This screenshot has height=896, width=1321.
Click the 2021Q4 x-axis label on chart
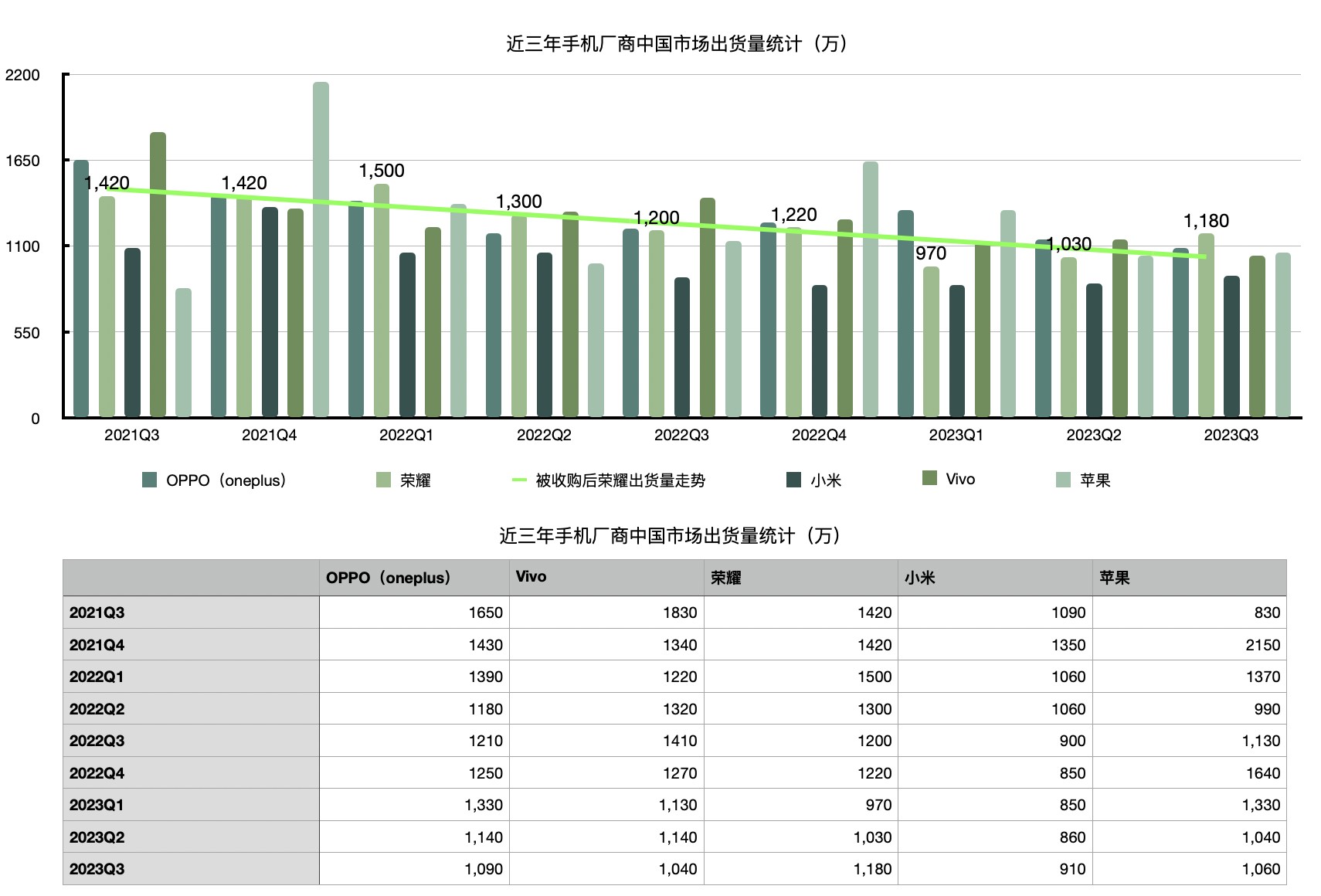click(270, 435)
